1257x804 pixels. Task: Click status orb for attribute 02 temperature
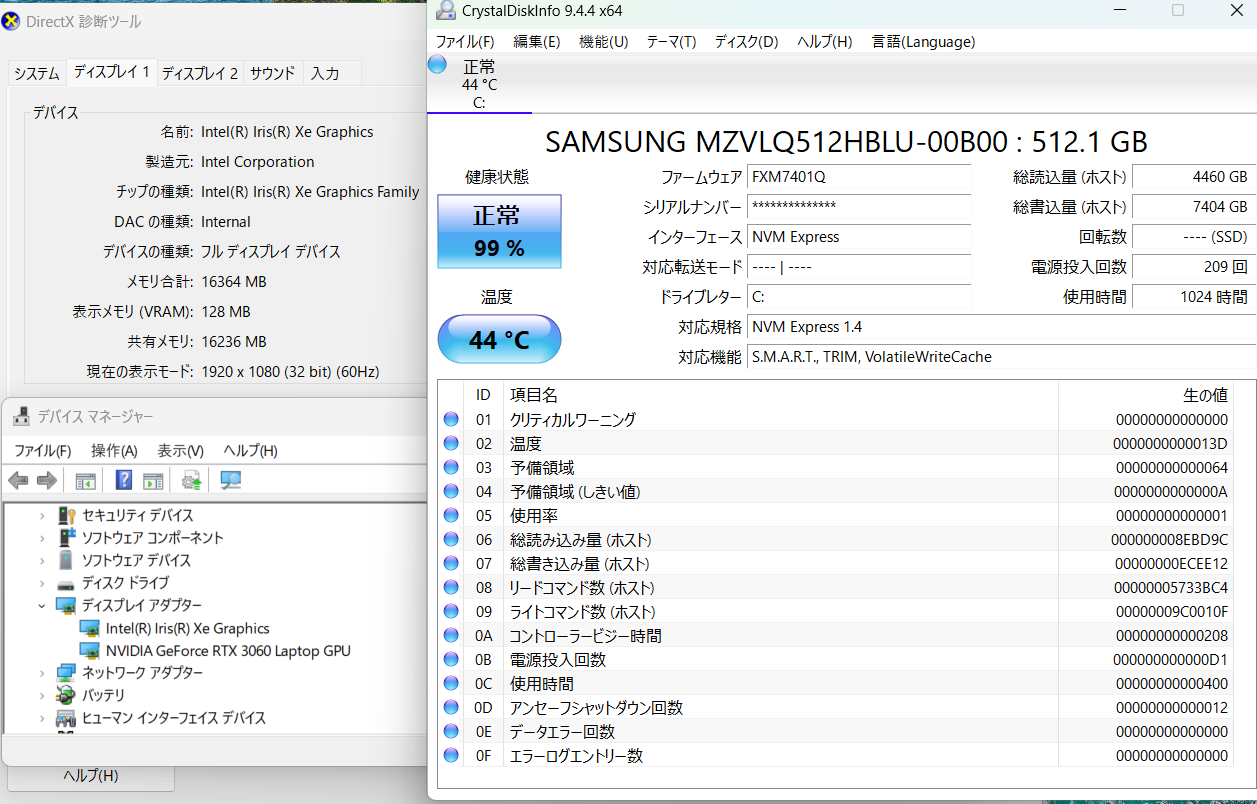[451, 444]
